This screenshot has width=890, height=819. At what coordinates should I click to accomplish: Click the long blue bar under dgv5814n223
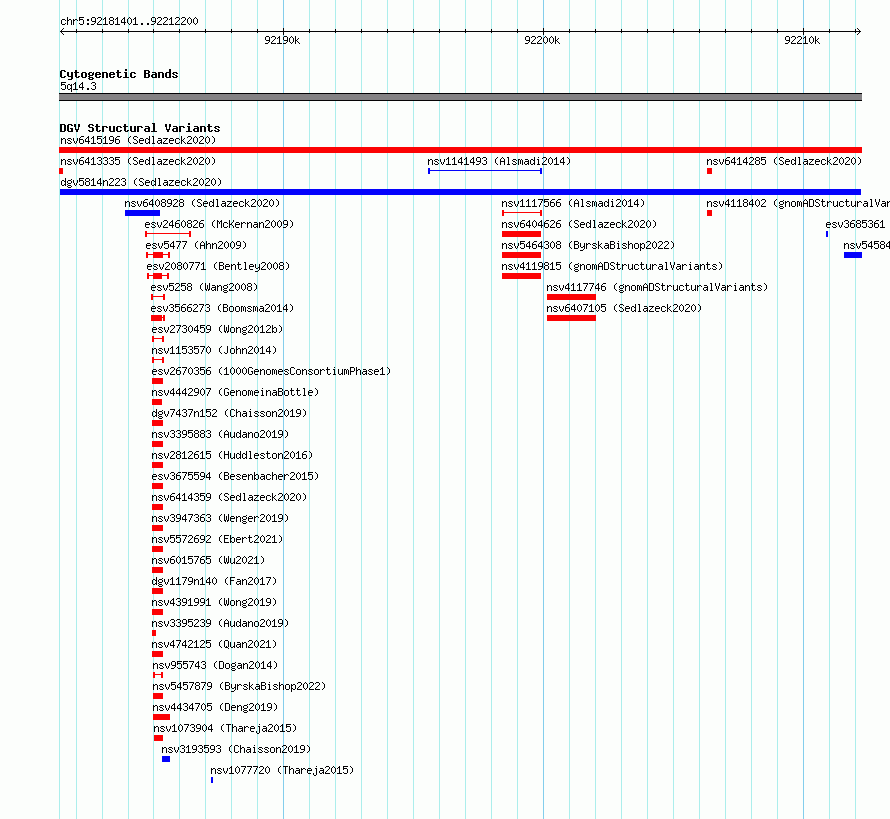[460, 192]
